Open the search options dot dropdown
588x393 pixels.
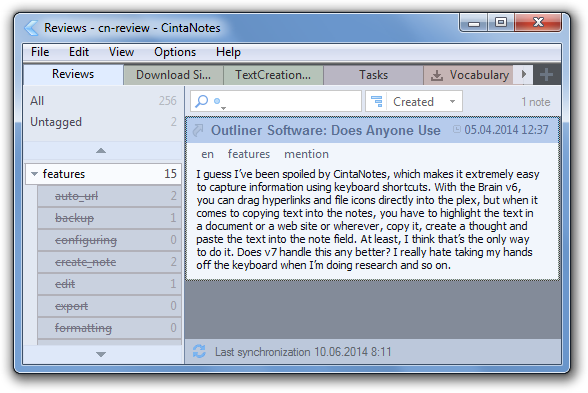click(x=220, y=103)
